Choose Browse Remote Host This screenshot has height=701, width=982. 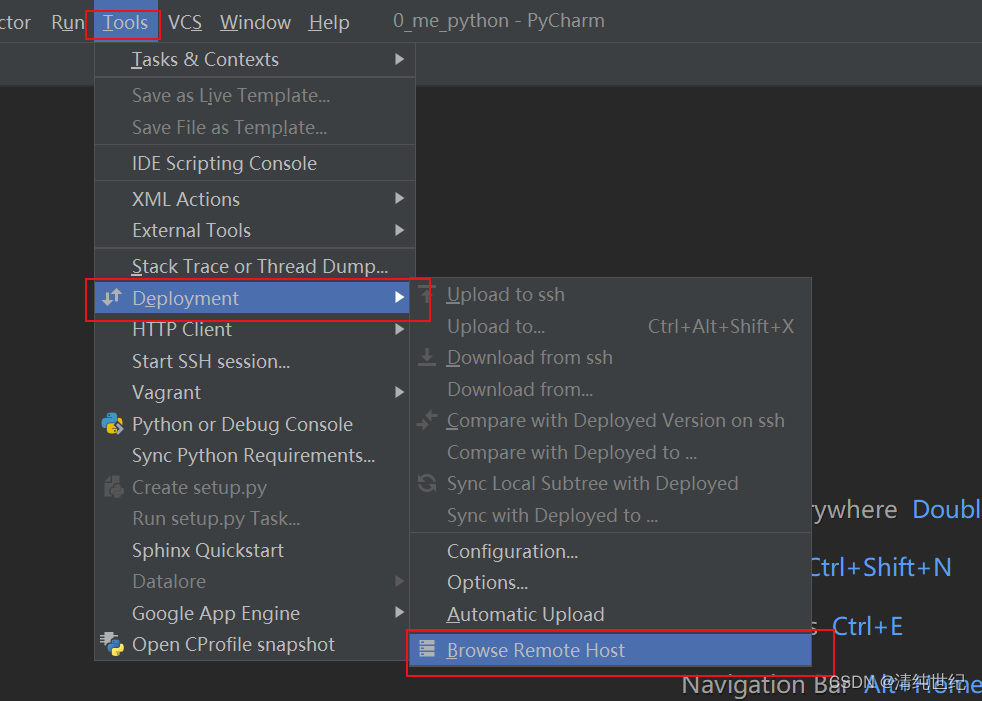pyautogui.click(x=611, y=650)
